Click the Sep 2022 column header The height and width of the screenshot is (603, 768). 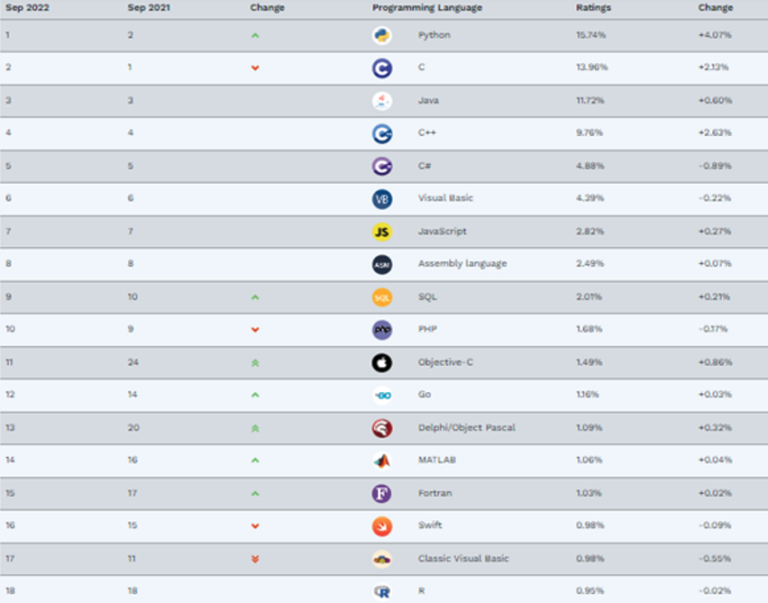(x=27, y=7)
